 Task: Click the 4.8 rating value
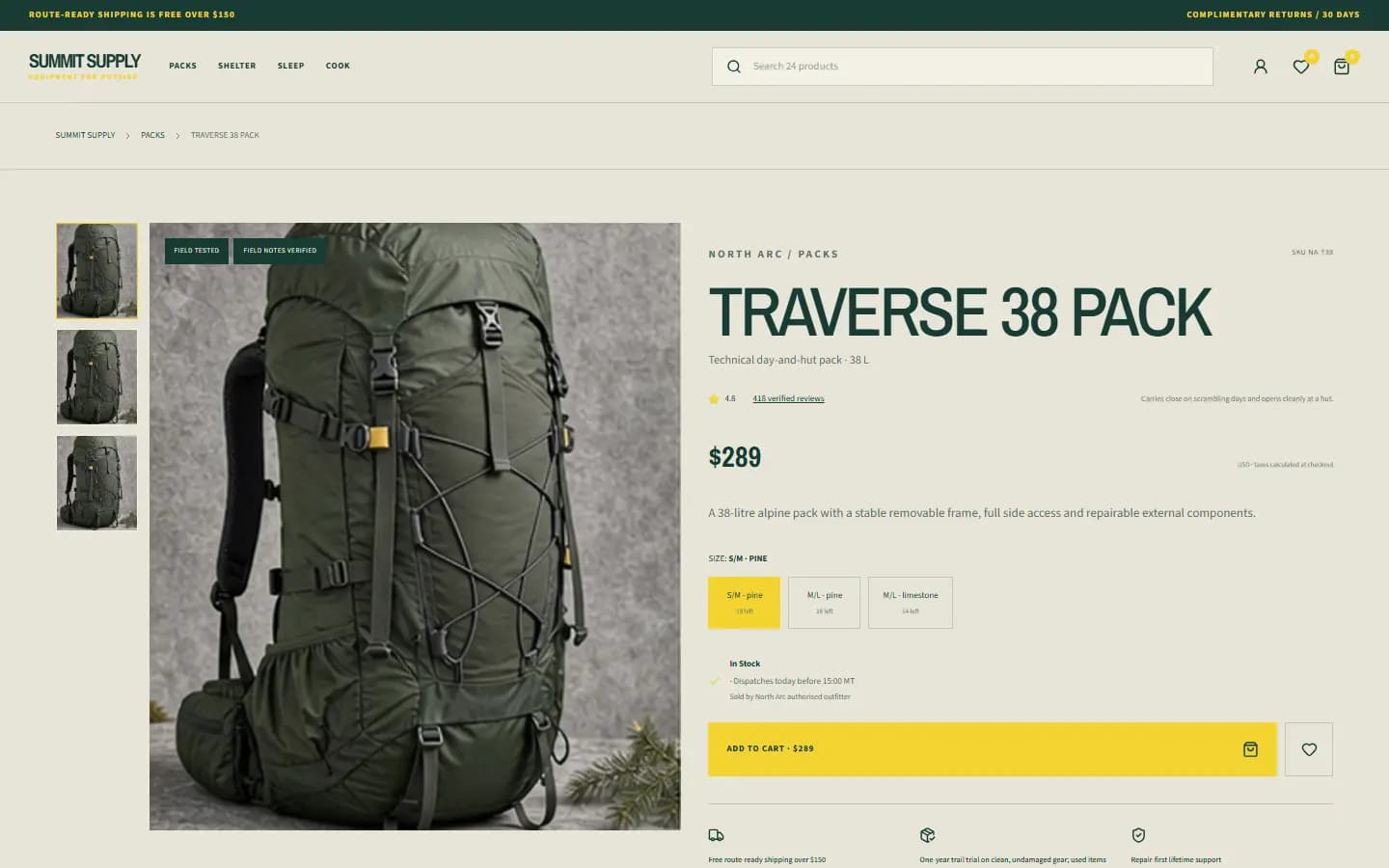[x=730, y=398]
